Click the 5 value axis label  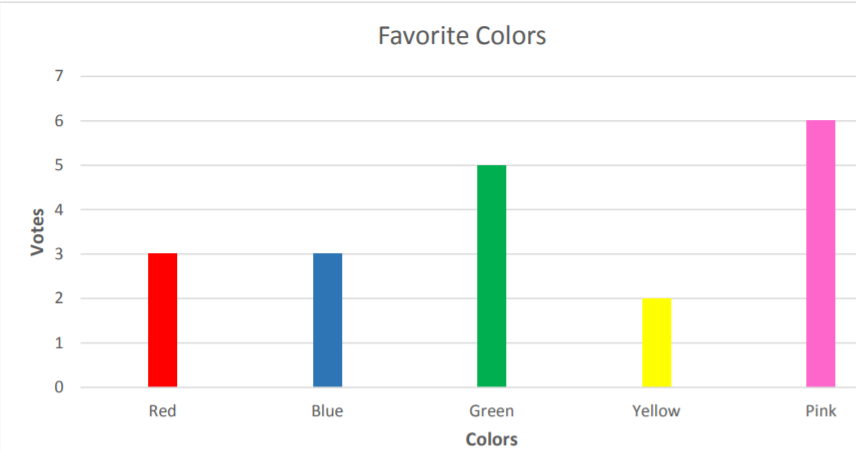59,165
